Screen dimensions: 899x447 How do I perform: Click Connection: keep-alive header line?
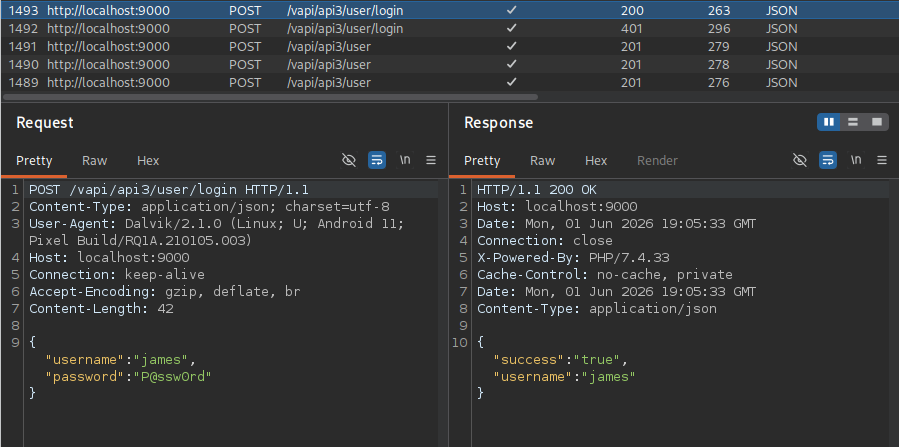point(117,275)
